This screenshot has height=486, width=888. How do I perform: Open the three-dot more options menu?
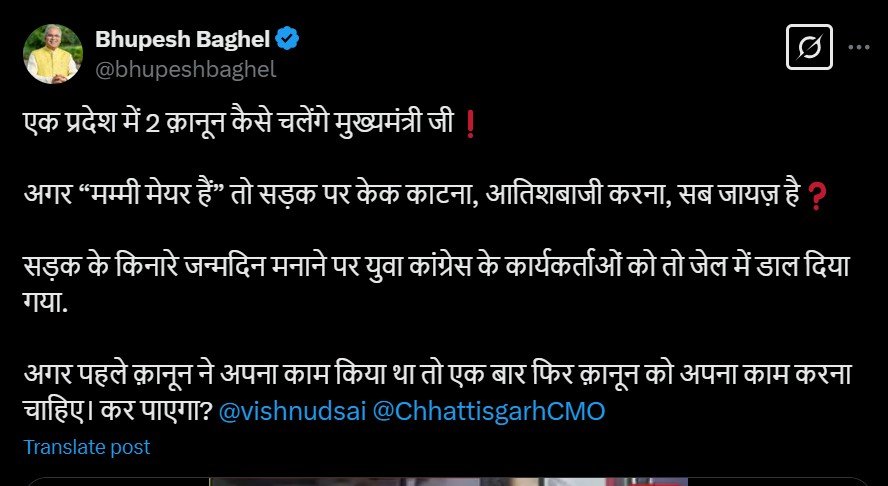pyautogui.click(x=859, y=48)
